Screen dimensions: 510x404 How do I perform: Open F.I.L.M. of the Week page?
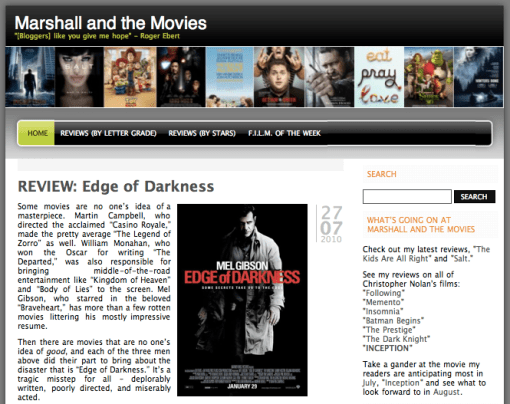pos(284,133)
